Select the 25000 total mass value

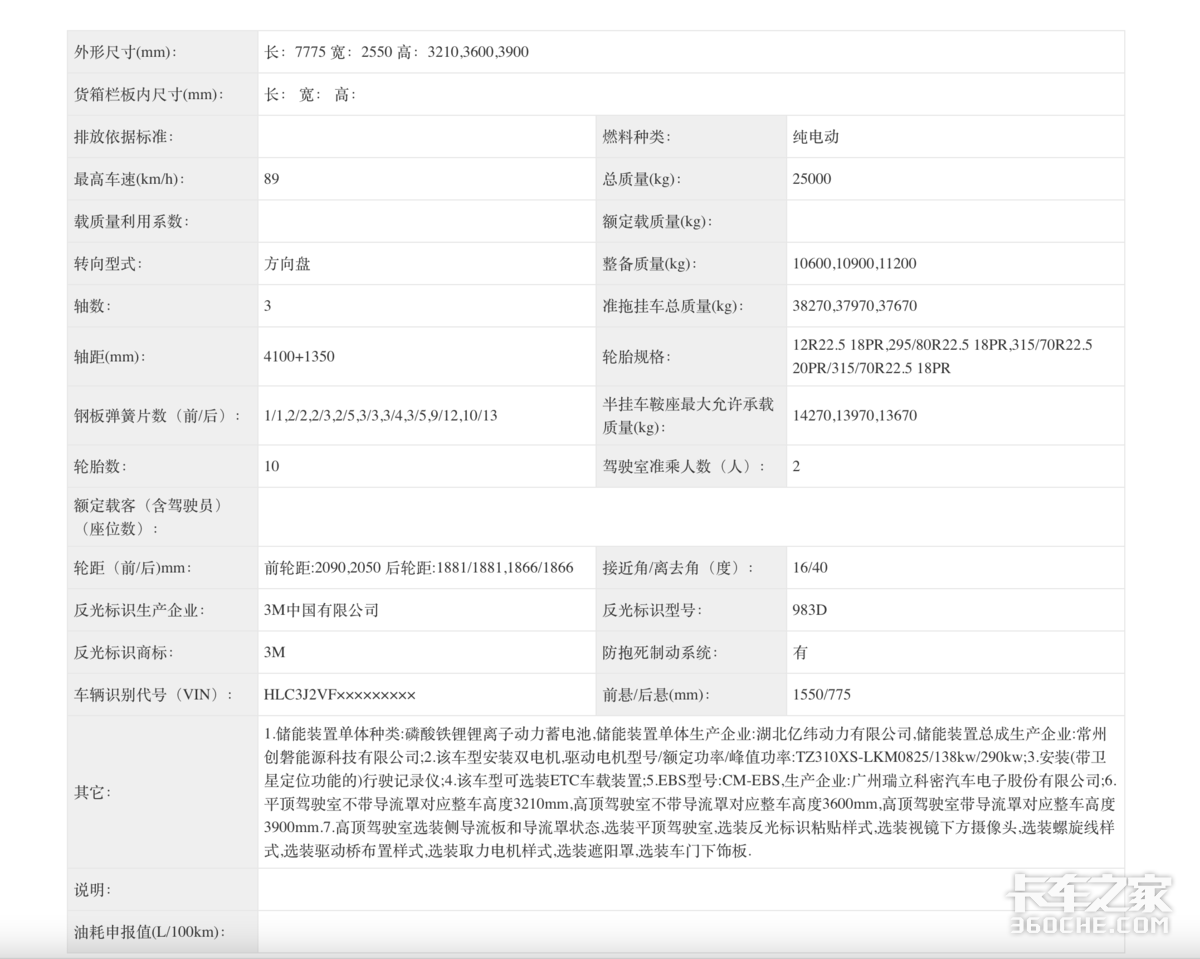click(810, 179)
